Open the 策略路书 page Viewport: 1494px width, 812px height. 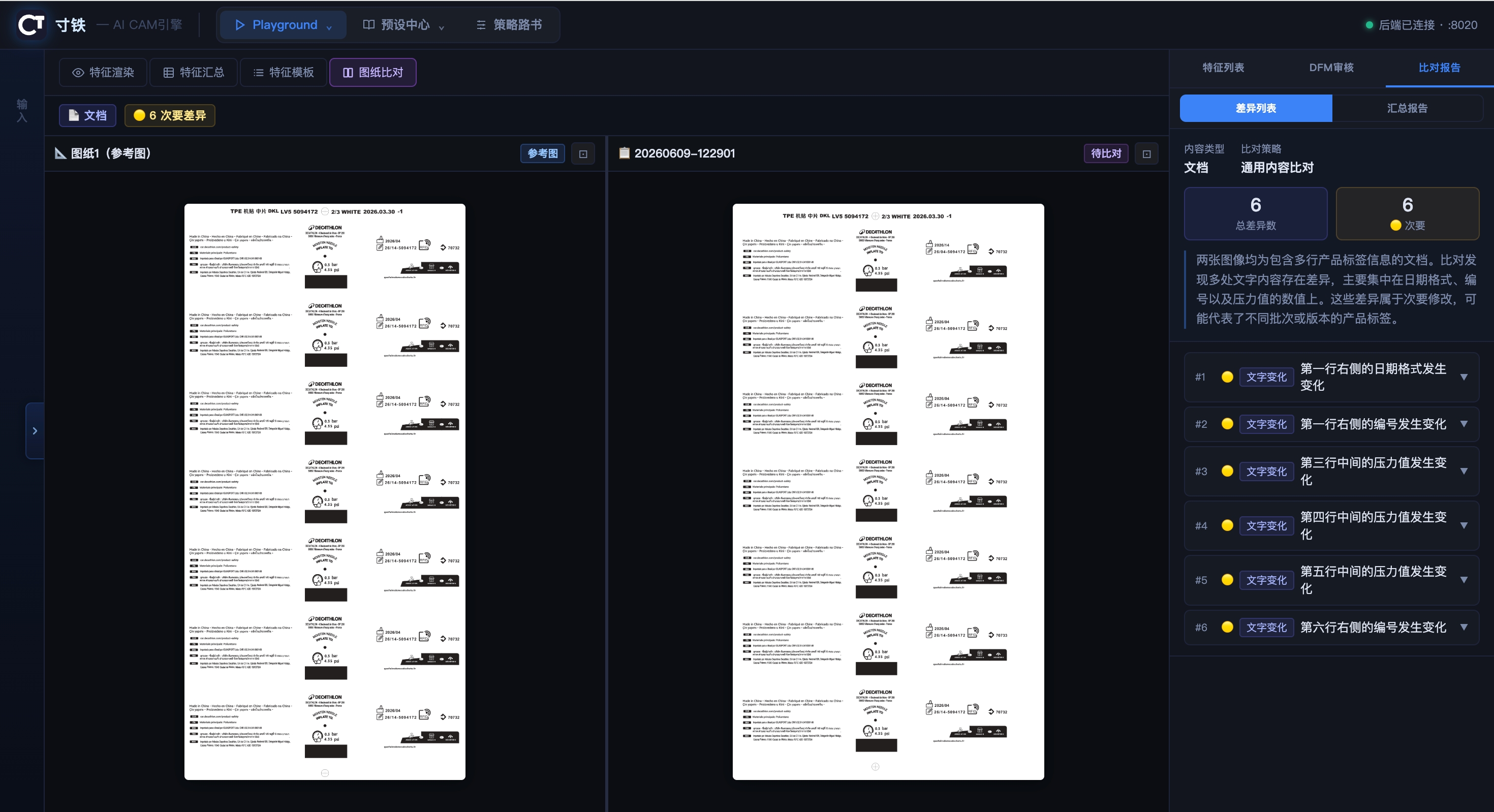click(509, 25)
